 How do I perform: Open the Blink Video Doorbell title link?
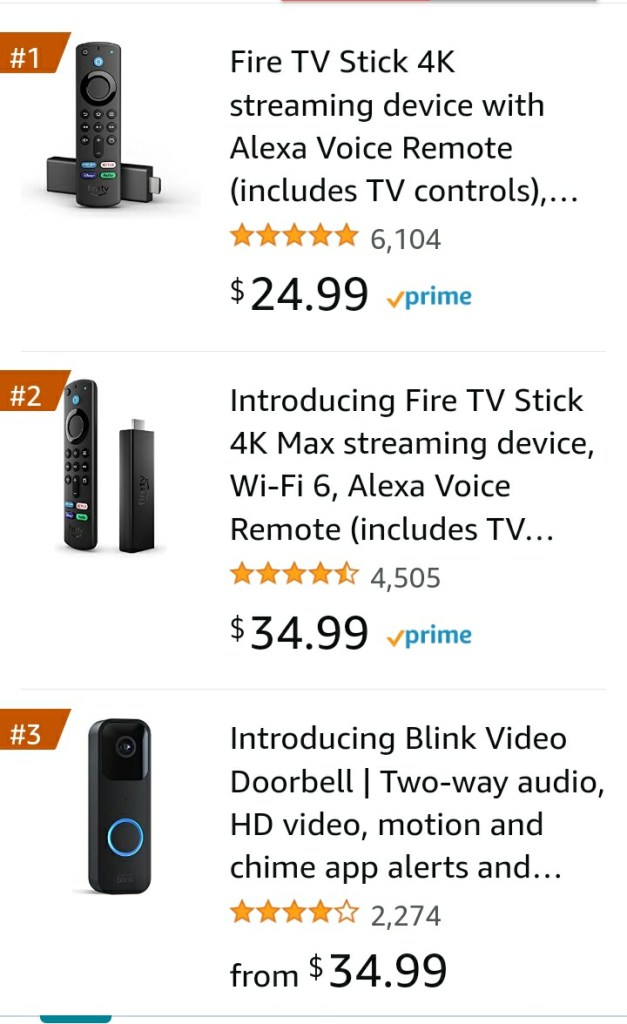coord(416,802)
